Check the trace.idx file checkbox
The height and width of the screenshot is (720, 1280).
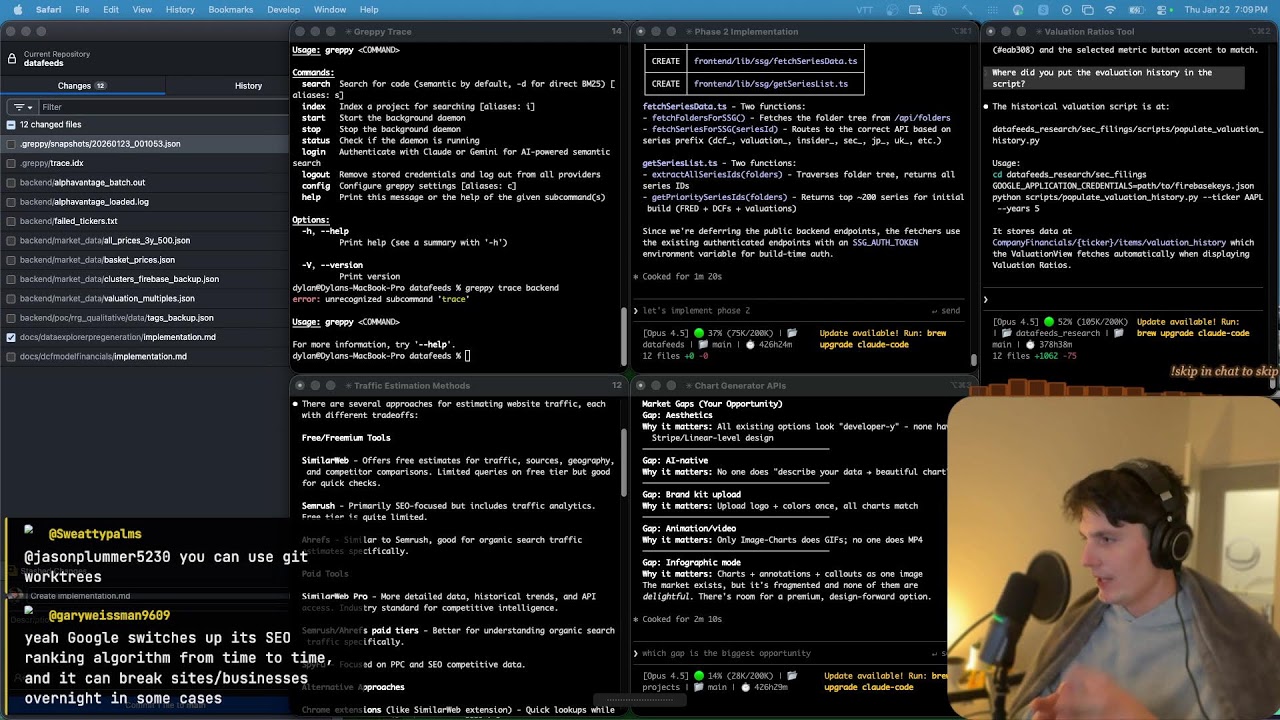click(10, 163)
